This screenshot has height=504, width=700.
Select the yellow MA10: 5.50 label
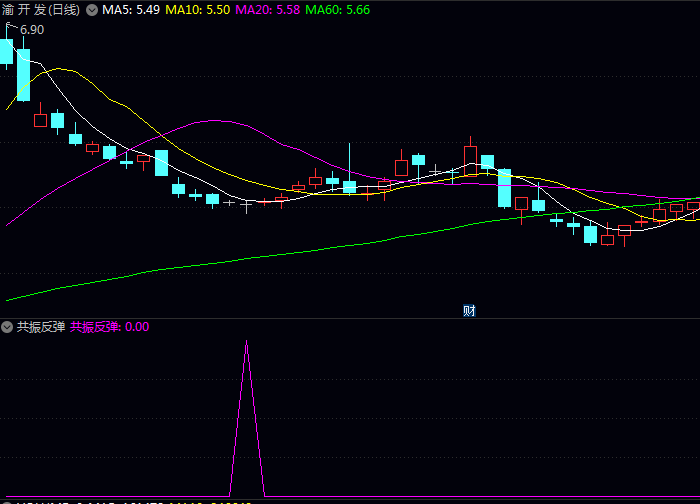click(197, 10)
